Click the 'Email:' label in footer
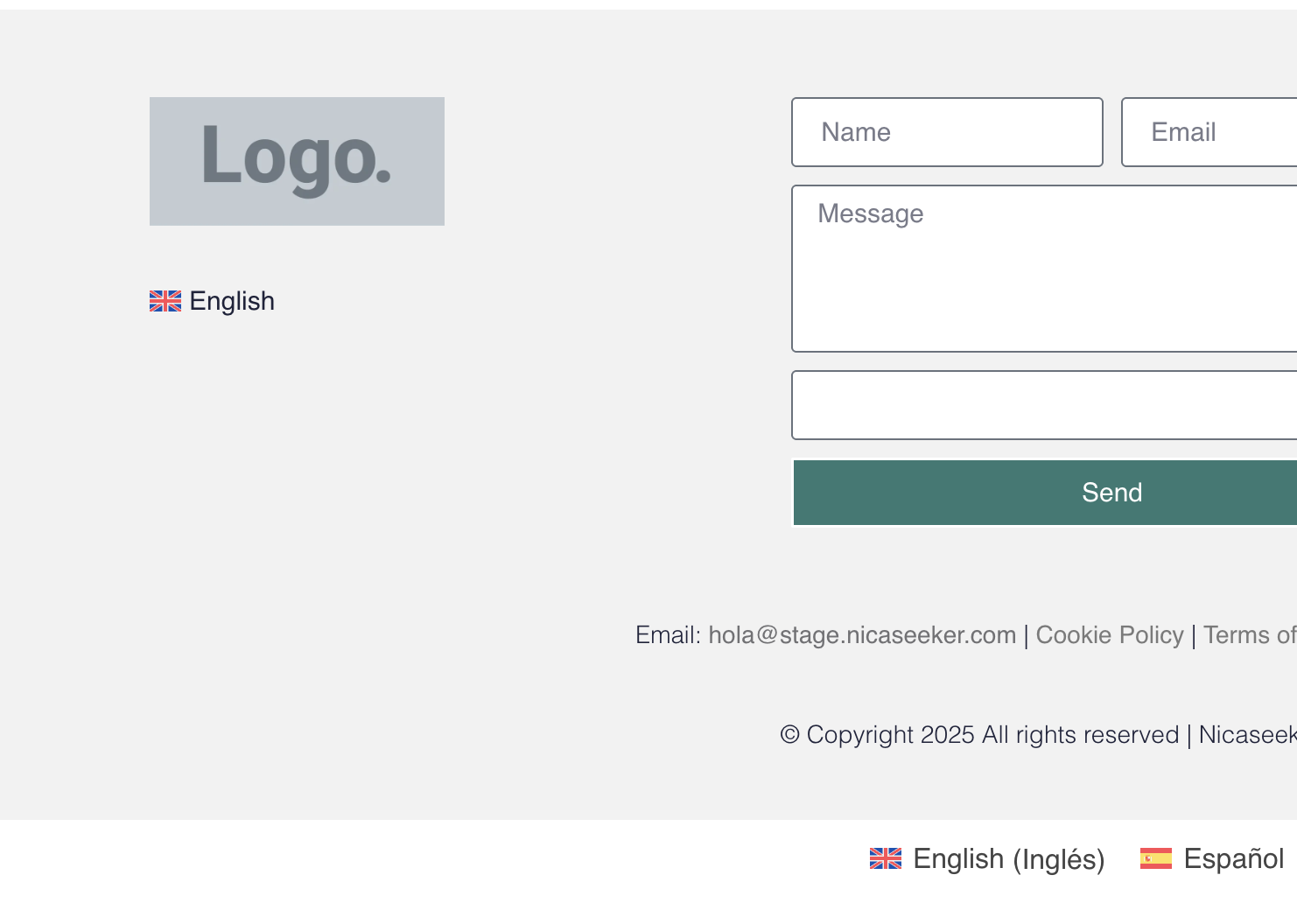This screenshot has width=1297, height=924. pyautogui.click(x=668, y=635)
